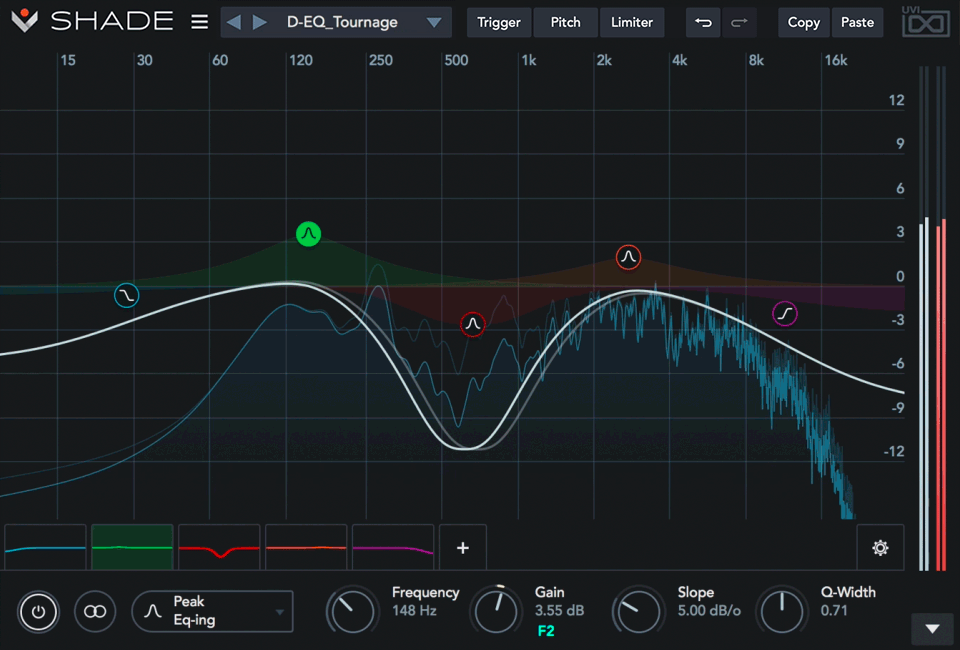The image size is (960, 650).
Task: Open the Pitch tab
Action: 565,22
